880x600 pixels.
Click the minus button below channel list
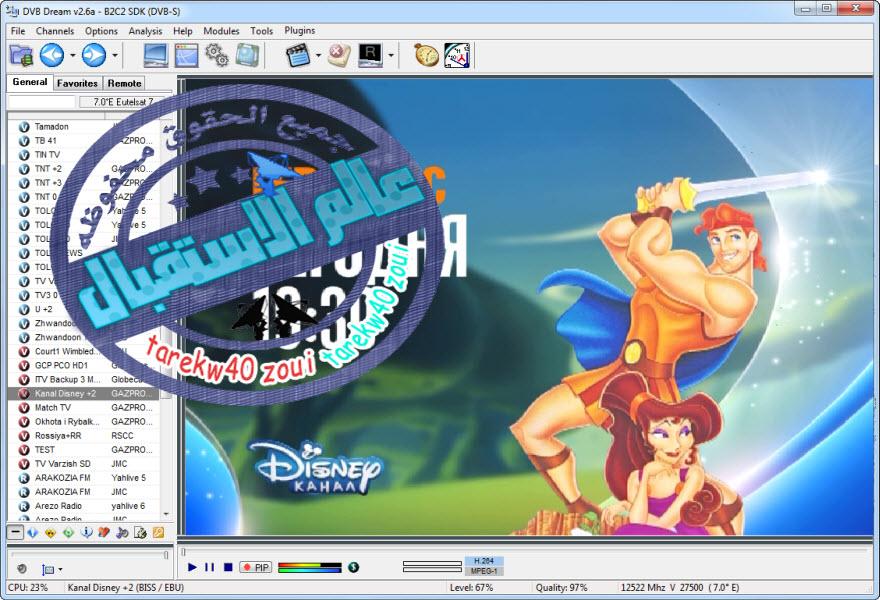tap(15, 532)
